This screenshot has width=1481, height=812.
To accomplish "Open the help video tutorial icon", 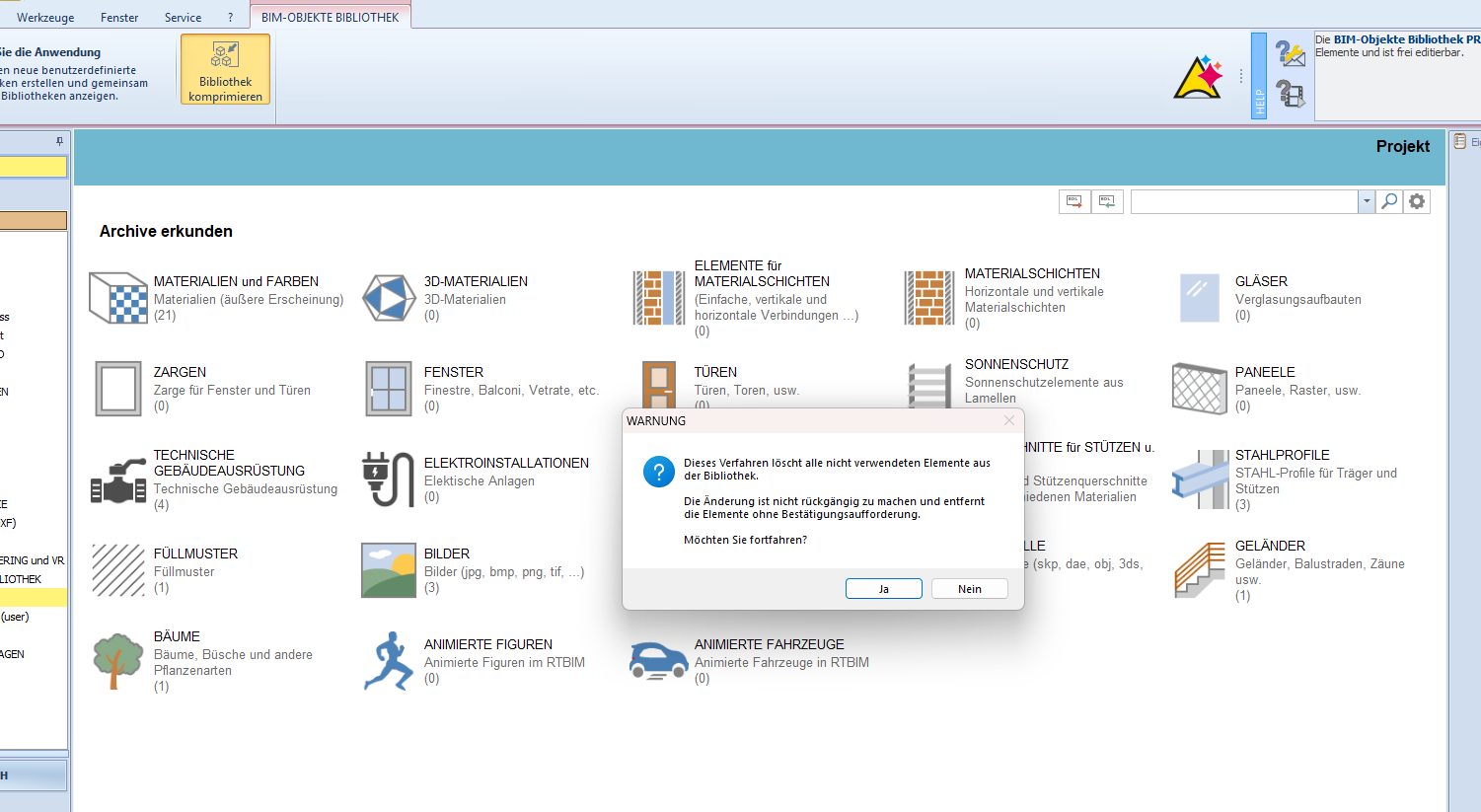I will tap(1290, 94).
